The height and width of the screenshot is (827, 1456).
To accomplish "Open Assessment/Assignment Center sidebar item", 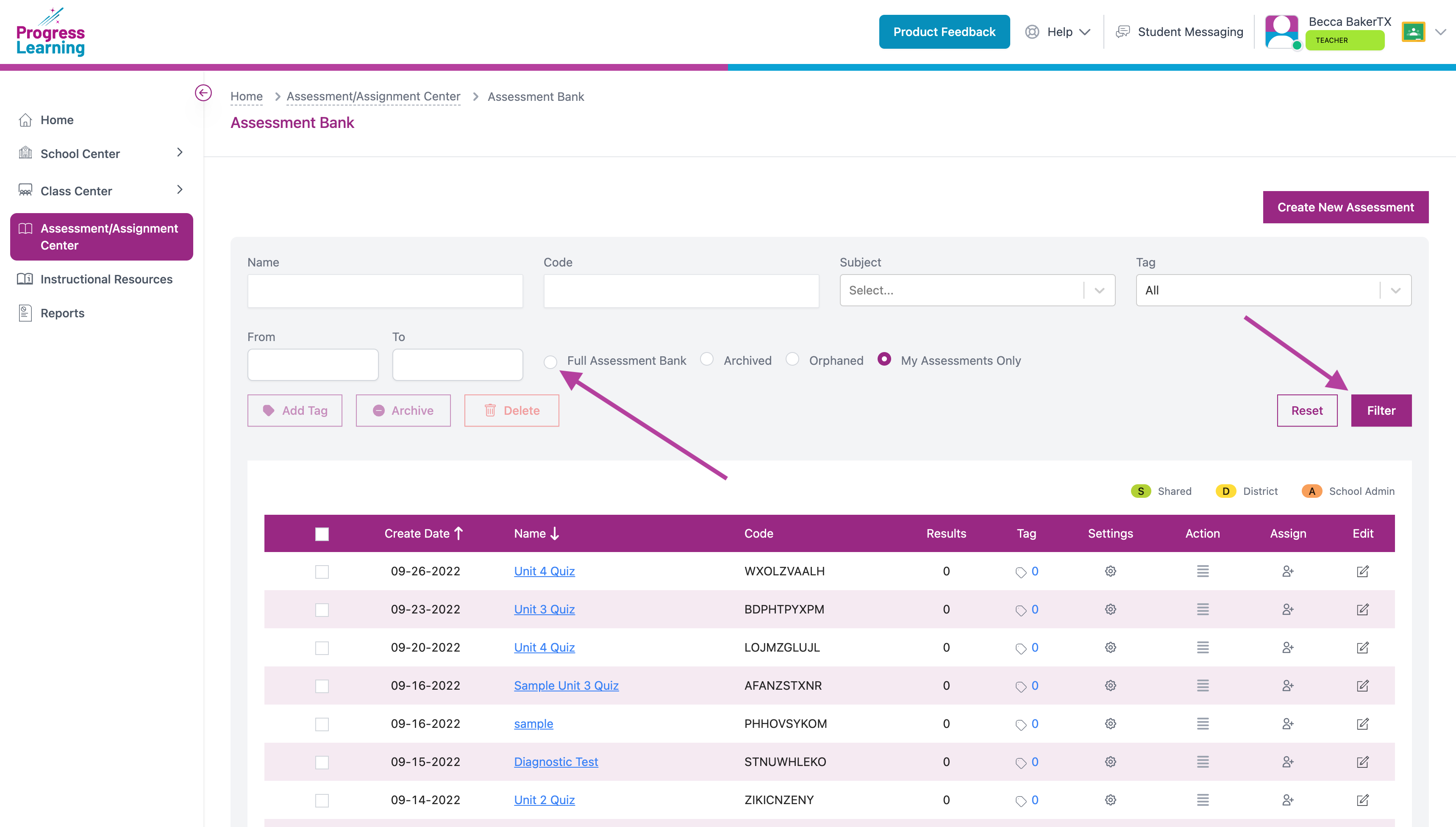I will [101, 237].
